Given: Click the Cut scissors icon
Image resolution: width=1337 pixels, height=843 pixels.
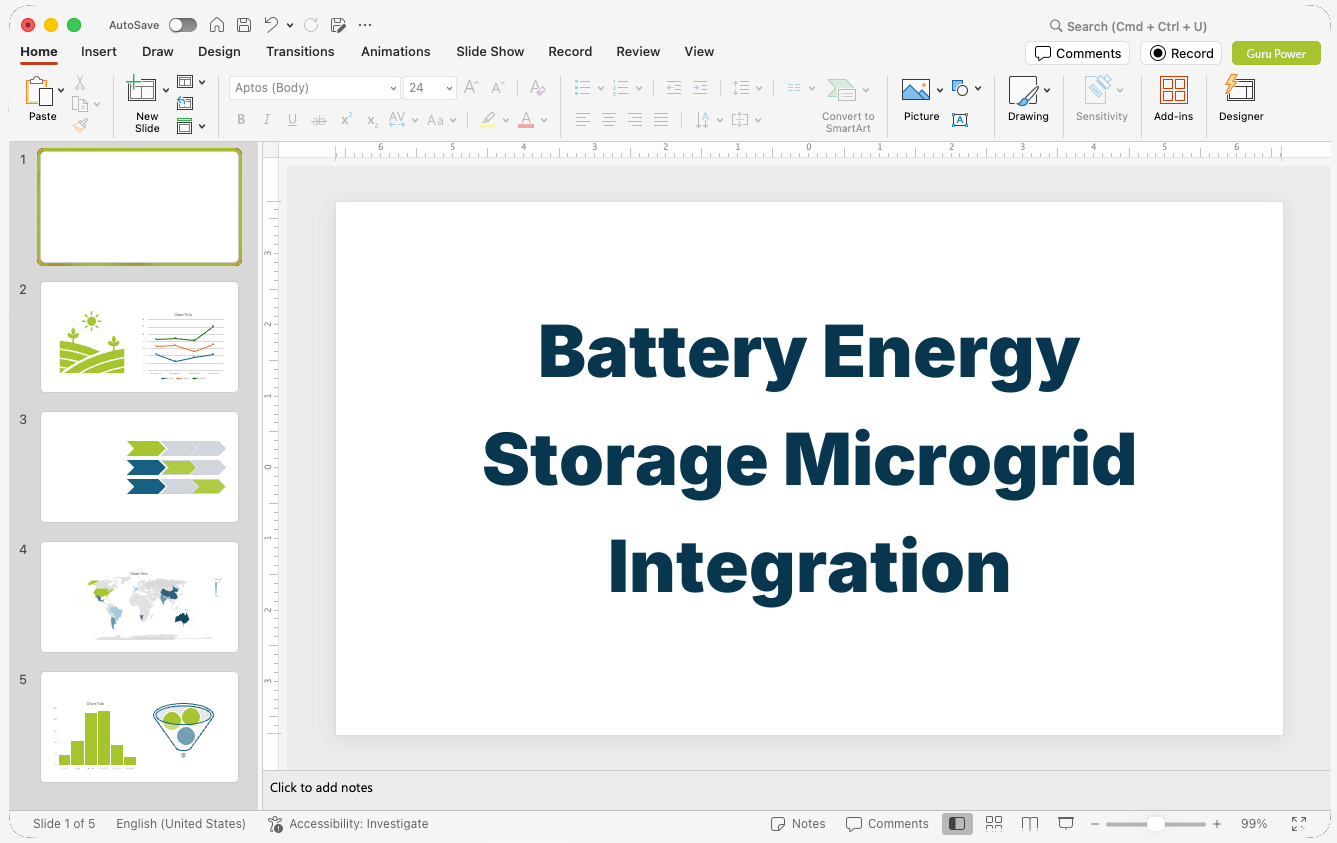Looking at the screenshot, I should click(x=80, y=83).
